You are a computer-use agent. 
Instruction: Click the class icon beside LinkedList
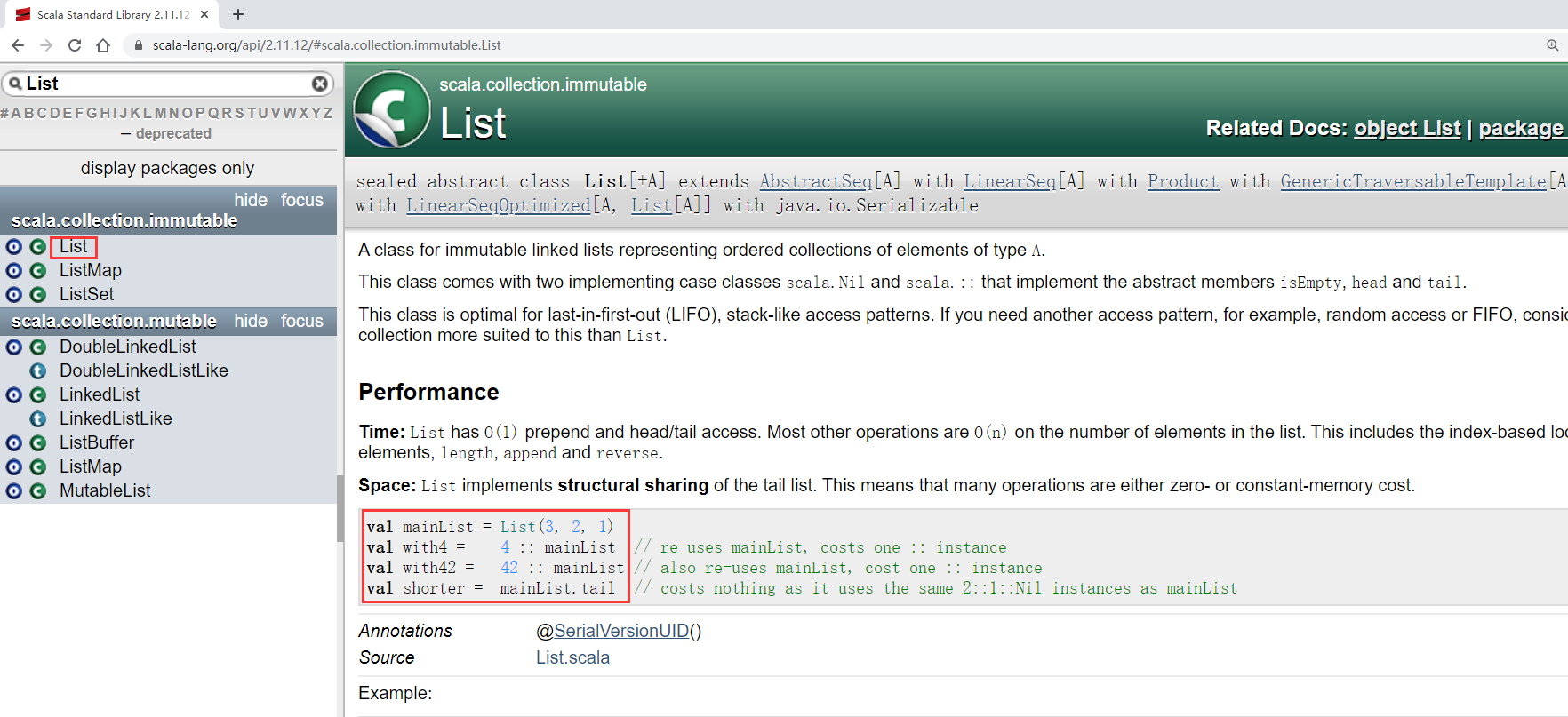click(37, 395)
